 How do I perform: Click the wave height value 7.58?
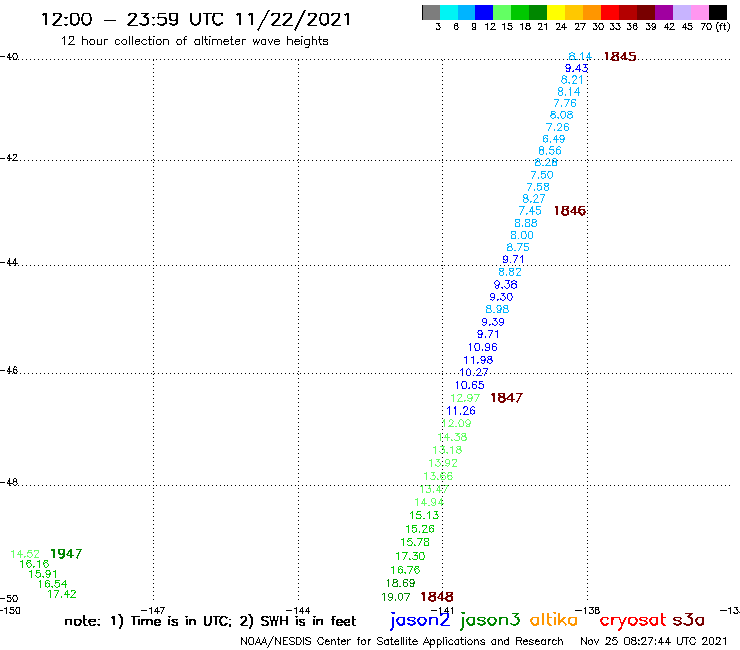[538, 187]
